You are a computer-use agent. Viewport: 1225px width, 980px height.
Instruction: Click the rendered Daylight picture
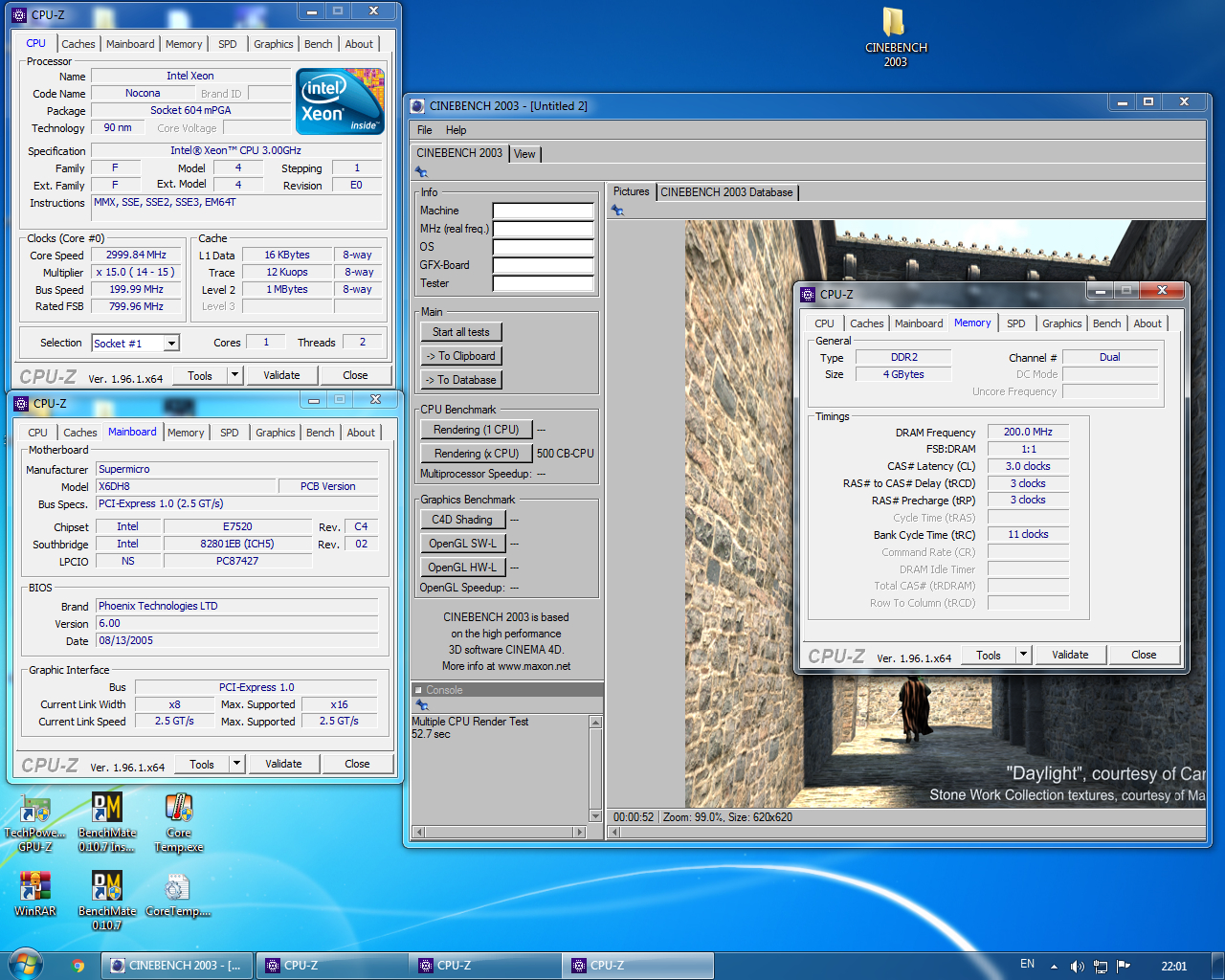pos(945,514)
